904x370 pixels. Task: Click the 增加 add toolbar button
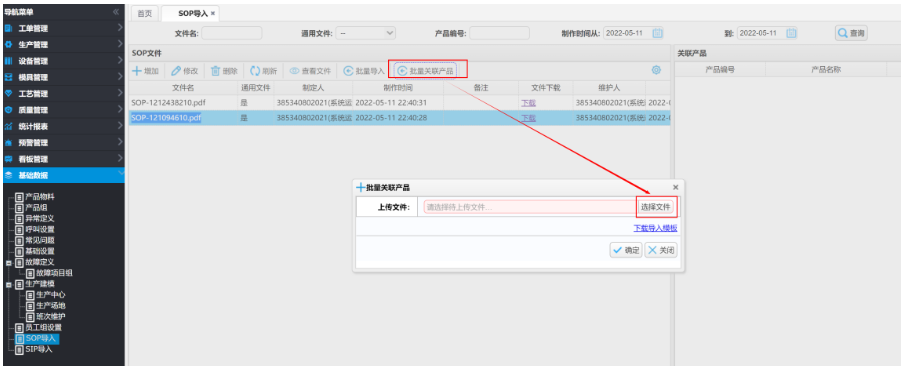tap(146, 71)
